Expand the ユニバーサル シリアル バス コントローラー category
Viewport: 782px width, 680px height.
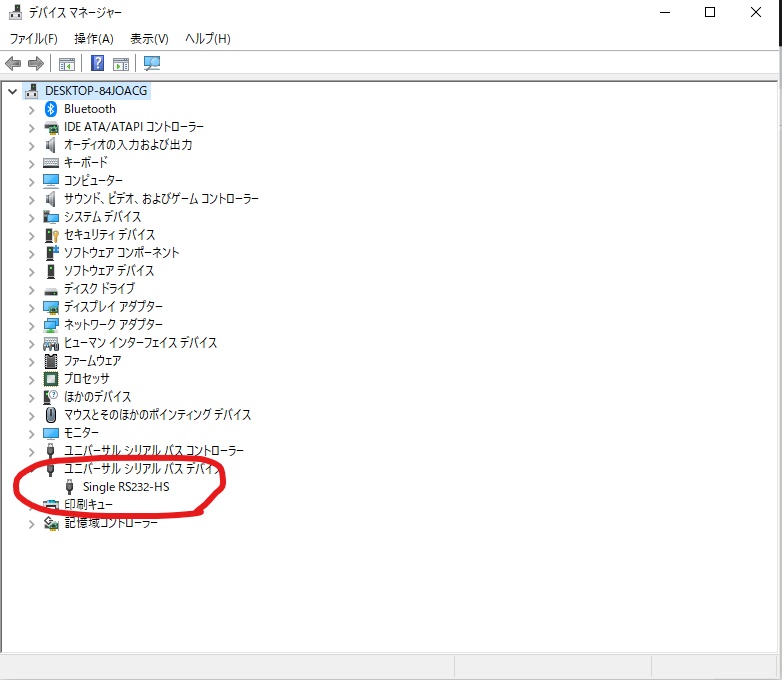(x=31, y=452)
